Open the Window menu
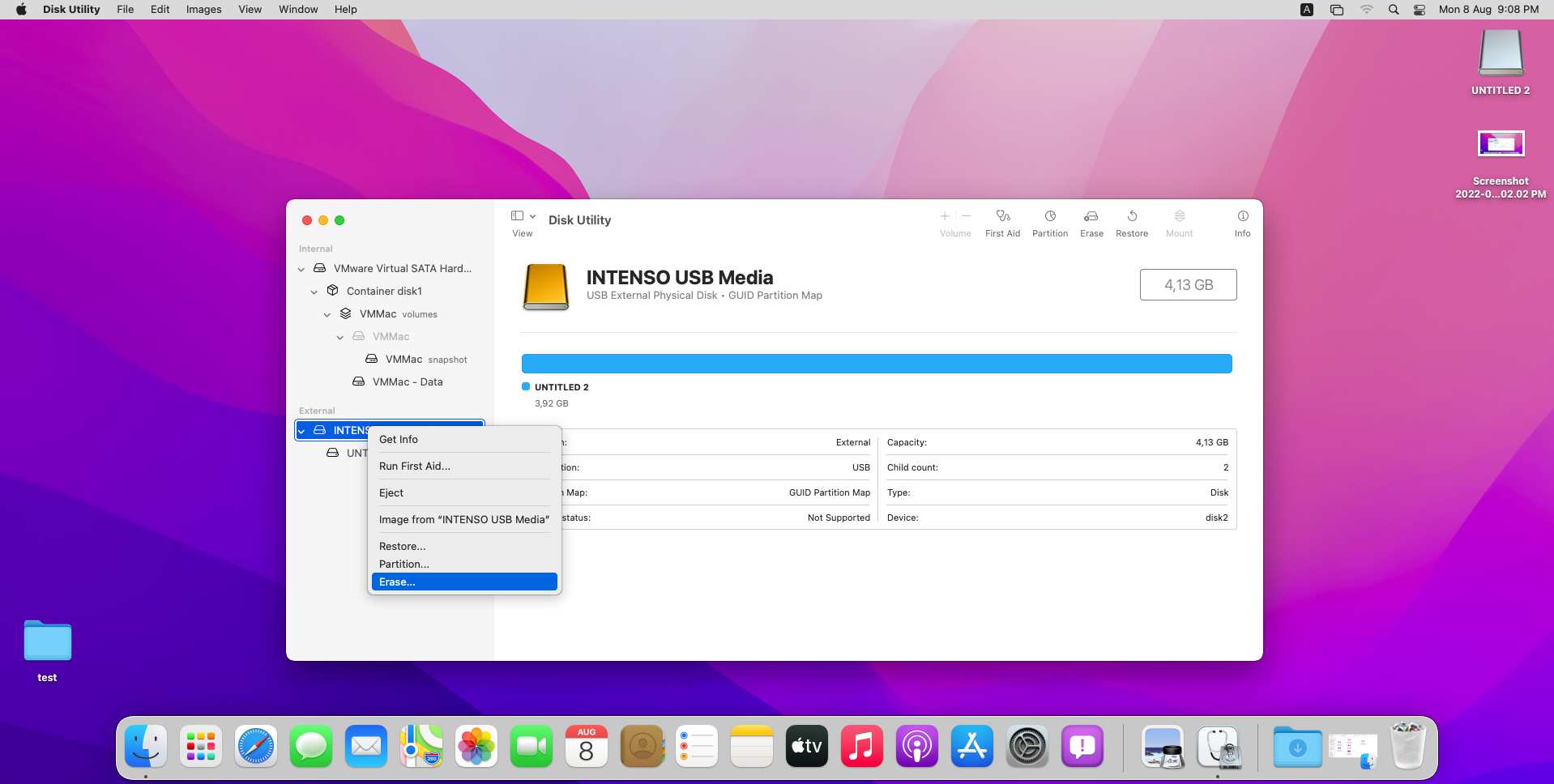This screenshot has height=784, width=1554. 298,10
